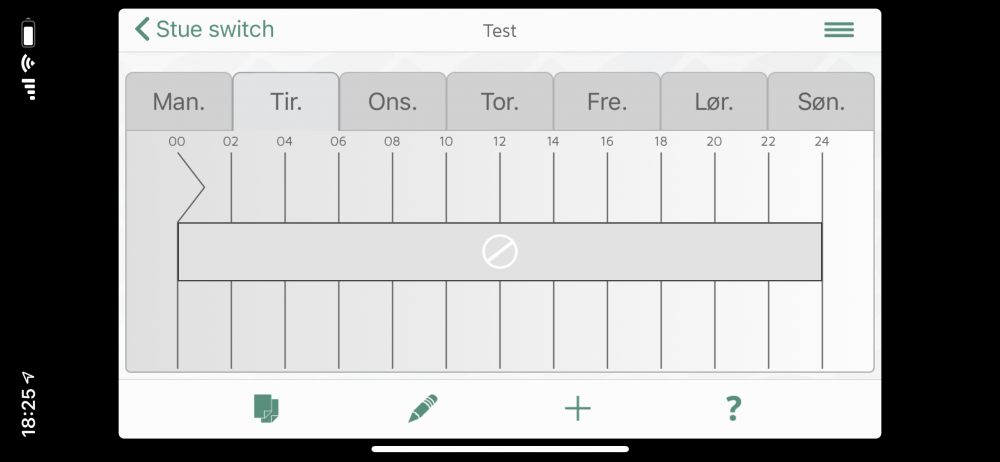Open the hamburger menu
This screenshot has height=462, width=1000.
pyautogui.click(x=839, y=30)
